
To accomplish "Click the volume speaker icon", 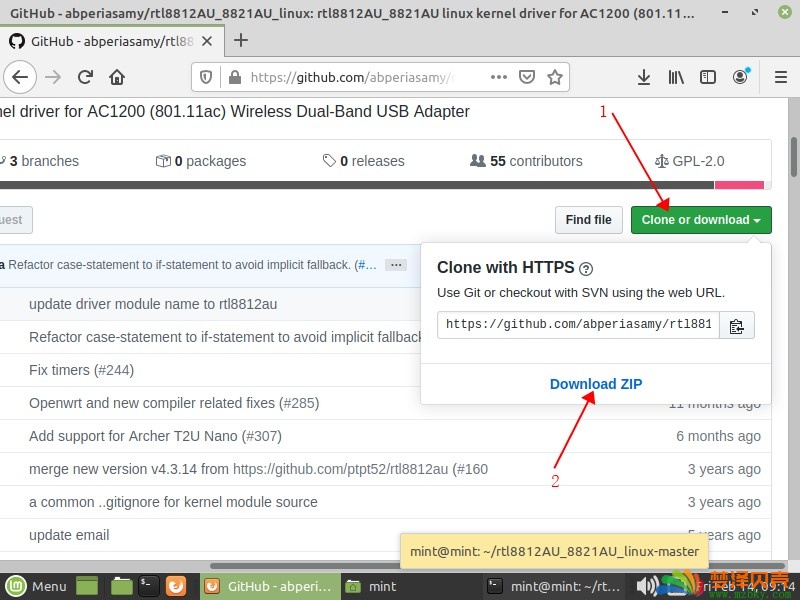I will click(x=646, y=586).
